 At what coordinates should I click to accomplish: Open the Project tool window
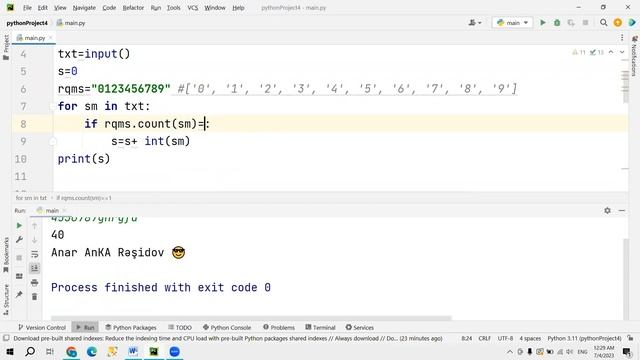point(6,47)
